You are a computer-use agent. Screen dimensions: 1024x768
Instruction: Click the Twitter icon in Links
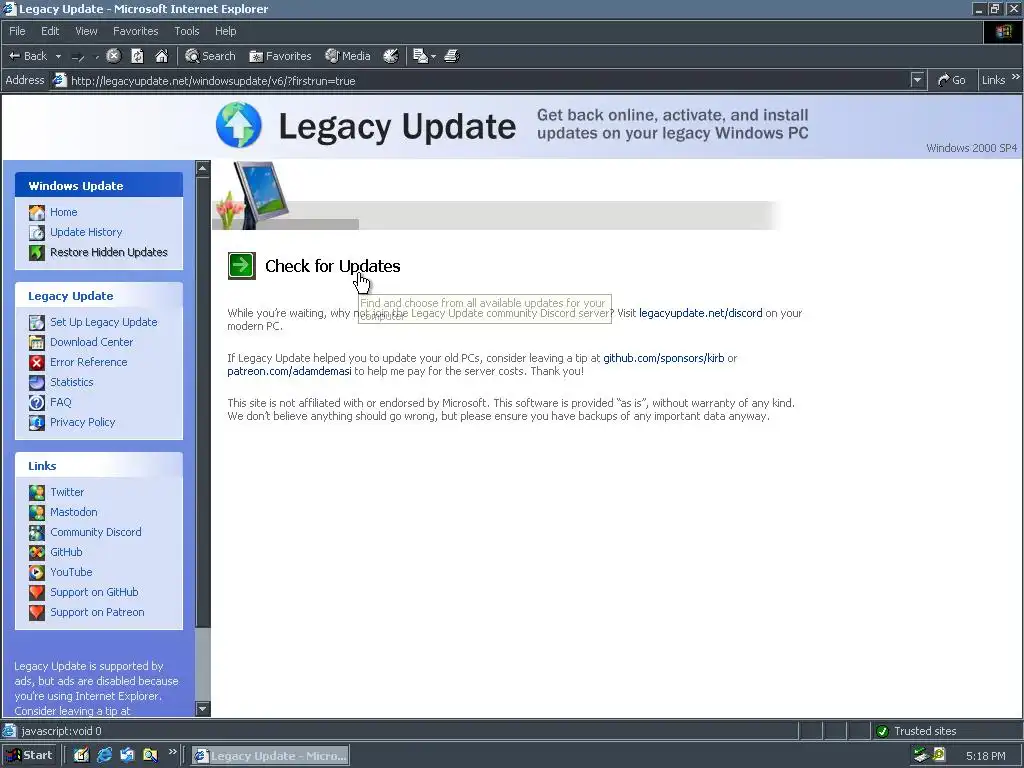(37, 492)
